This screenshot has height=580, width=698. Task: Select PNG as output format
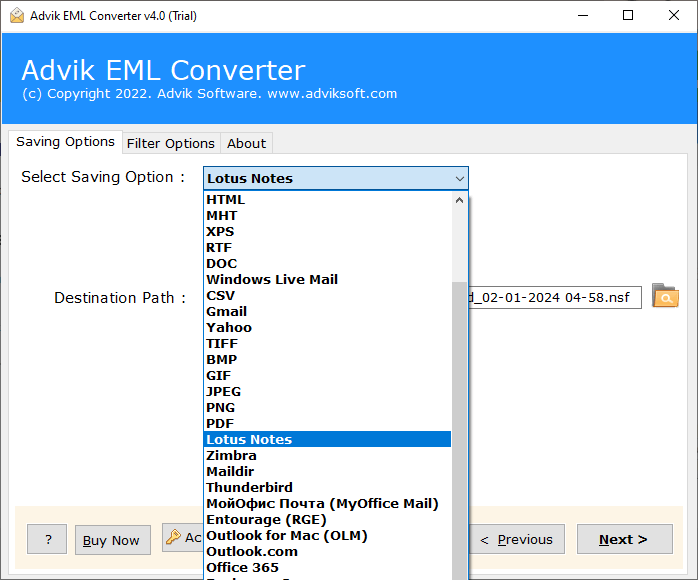click(327, 408)
